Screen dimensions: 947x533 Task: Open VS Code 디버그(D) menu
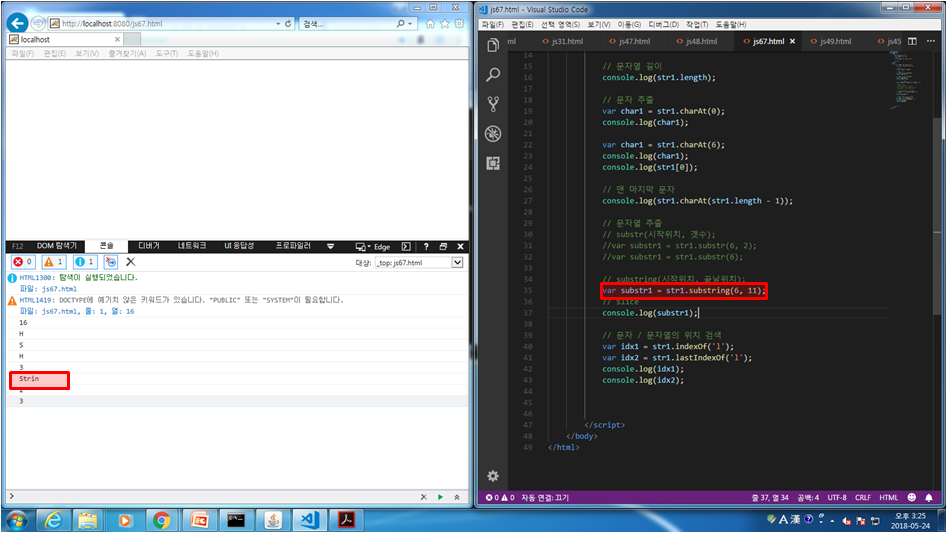[x=663, y=24]
